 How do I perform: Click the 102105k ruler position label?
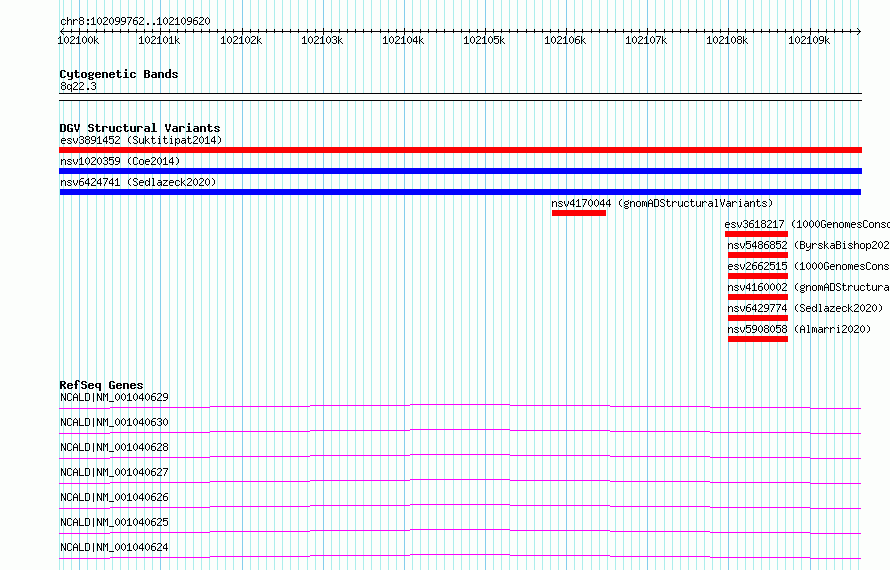484,40
